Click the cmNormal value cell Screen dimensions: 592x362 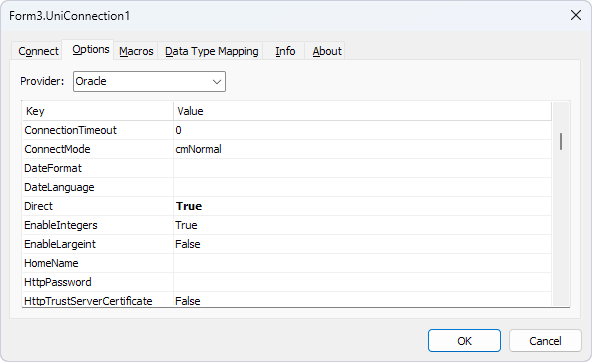(x=362, y=149)
